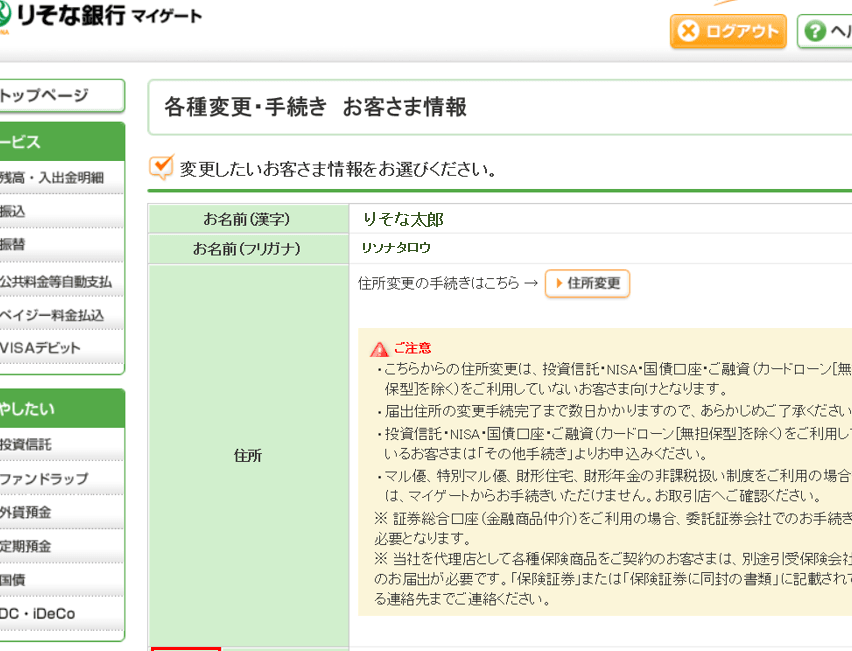This screenshot has width=852, height=651.
Task: Choose 振替 in the service menu
Action: 14,245
